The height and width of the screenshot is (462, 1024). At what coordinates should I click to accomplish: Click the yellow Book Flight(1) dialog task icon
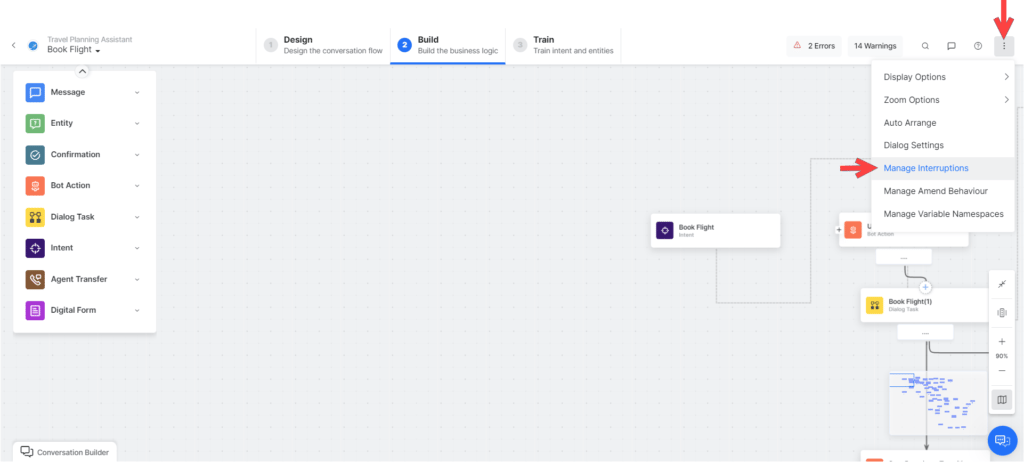874,305
